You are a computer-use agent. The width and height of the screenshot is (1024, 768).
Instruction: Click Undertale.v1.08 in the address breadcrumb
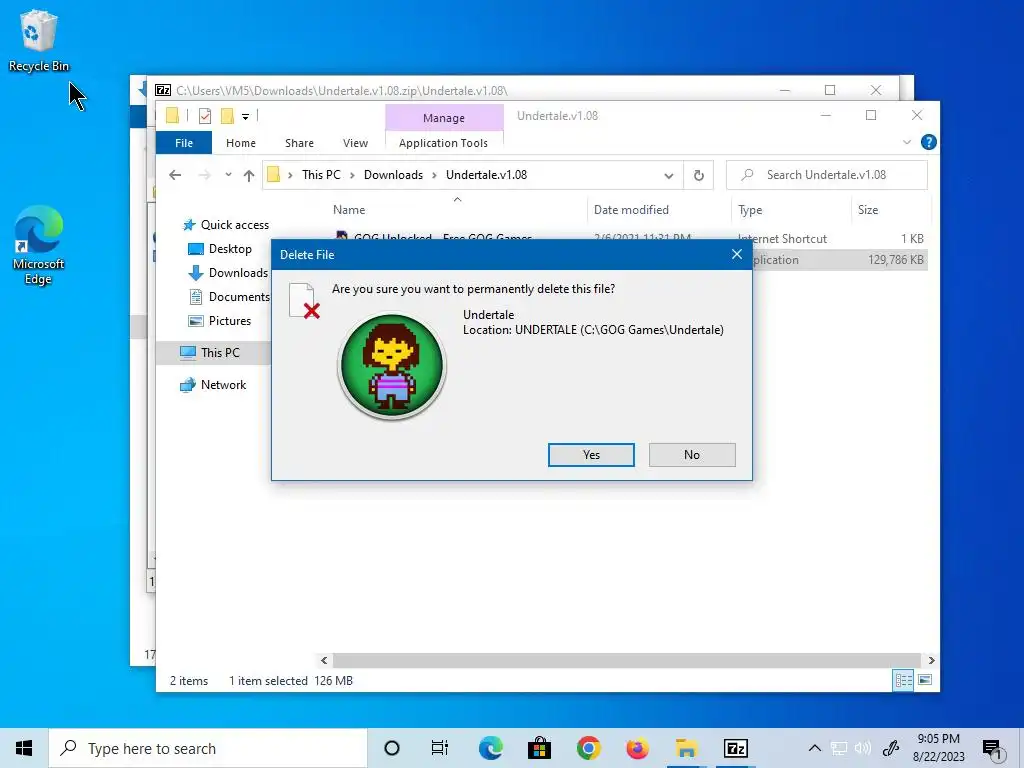coord(487,175)
